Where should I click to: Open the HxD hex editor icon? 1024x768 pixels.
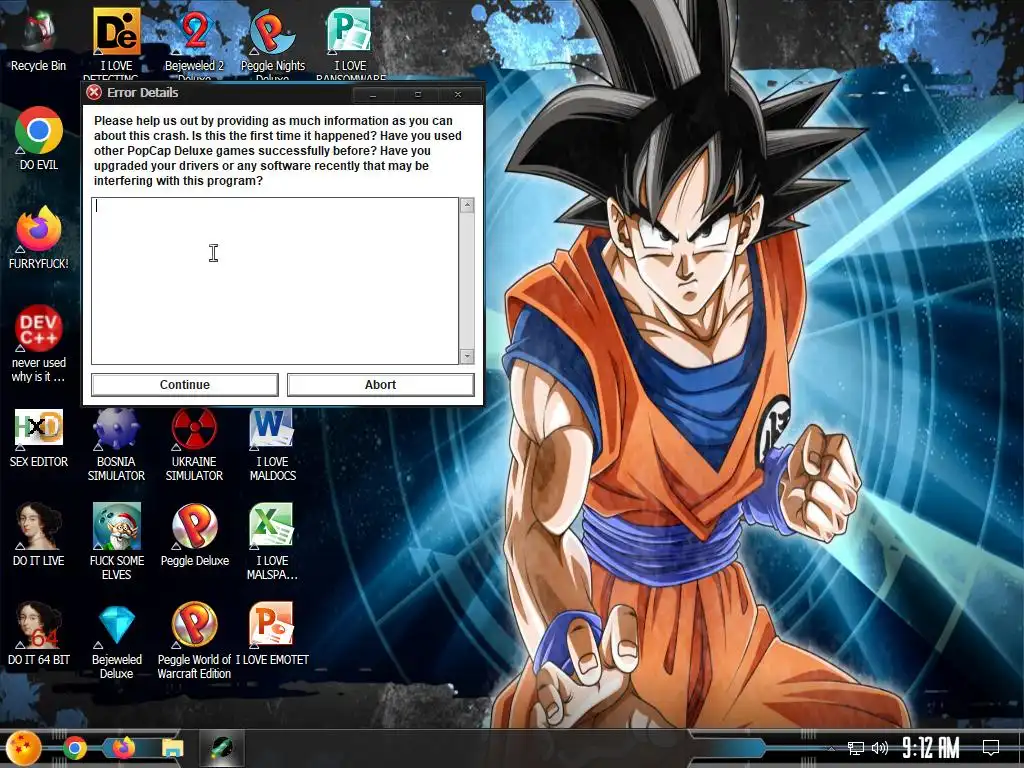pyautogui.click(x=39, y=427)
